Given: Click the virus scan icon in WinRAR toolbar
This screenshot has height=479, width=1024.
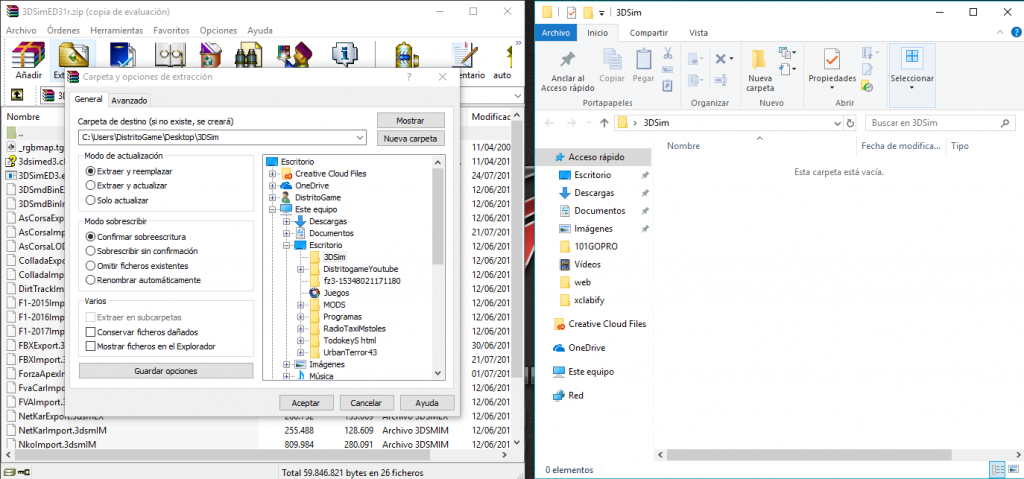Looking at the screenshot, I should pyautogui.click(x=407, y=56).
